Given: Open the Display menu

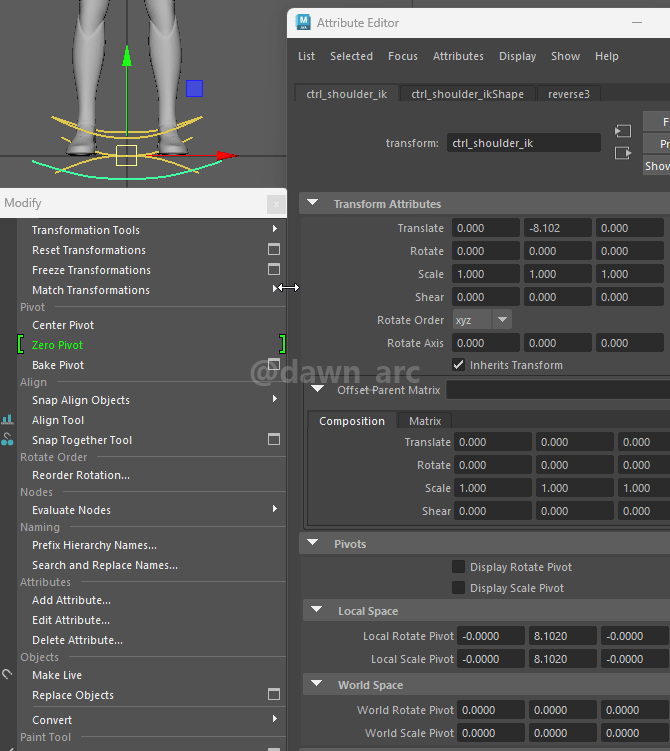Looking at the screenshot, I should coord(517,56).
